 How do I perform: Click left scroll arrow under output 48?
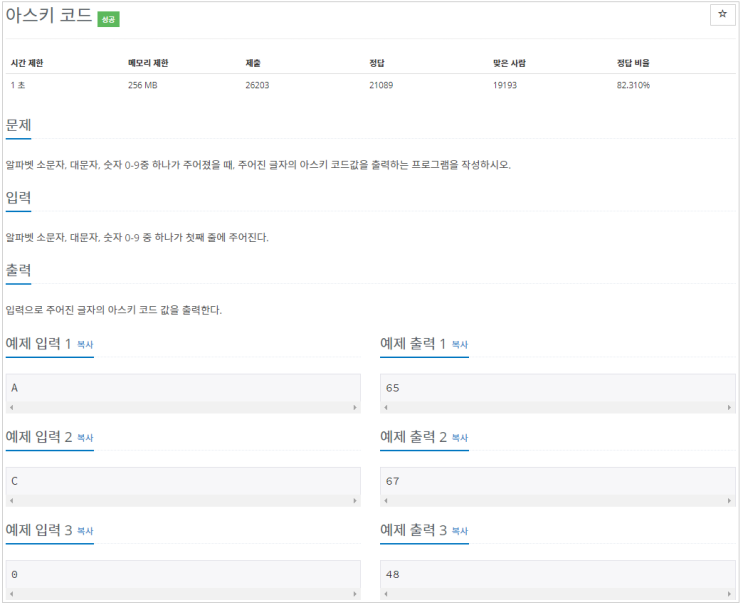pos(386,594)
